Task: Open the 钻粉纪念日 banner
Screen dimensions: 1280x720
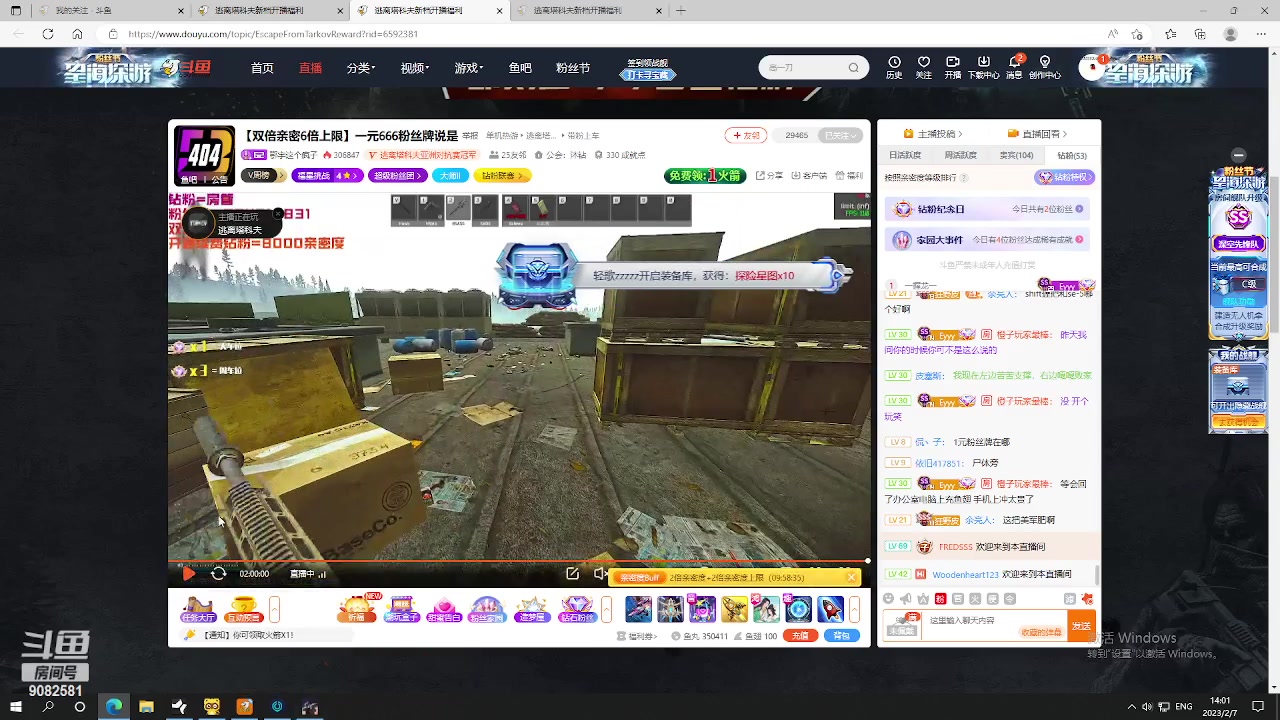Action: coord(989,209)
